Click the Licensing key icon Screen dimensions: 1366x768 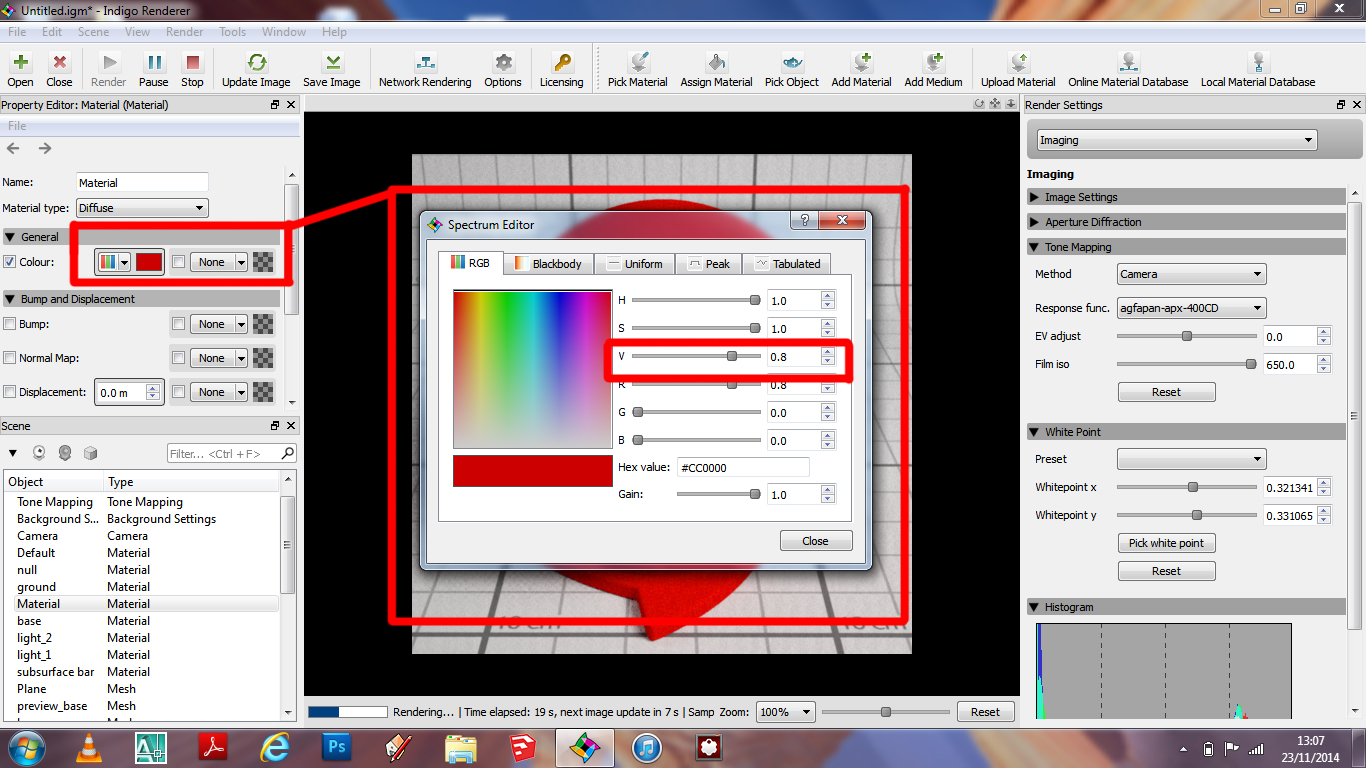click(x=561, y=64)
